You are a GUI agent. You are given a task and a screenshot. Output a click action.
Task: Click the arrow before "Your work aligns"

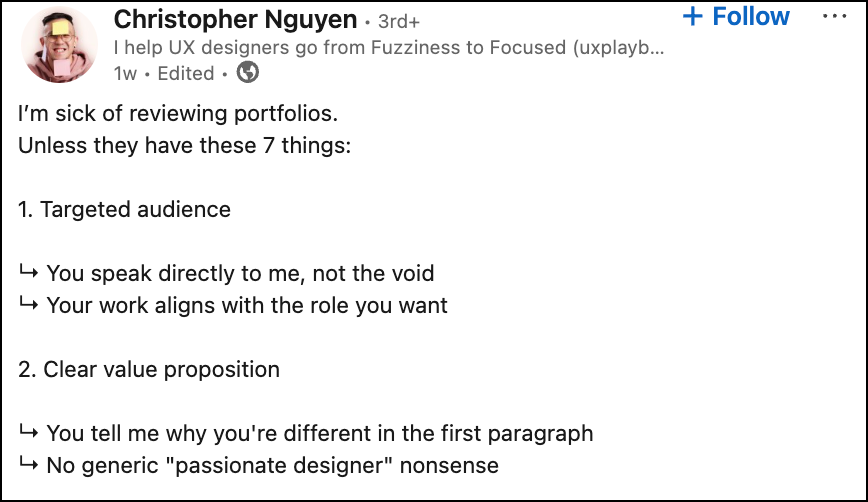pyautogui.click(x=28, y=305)
